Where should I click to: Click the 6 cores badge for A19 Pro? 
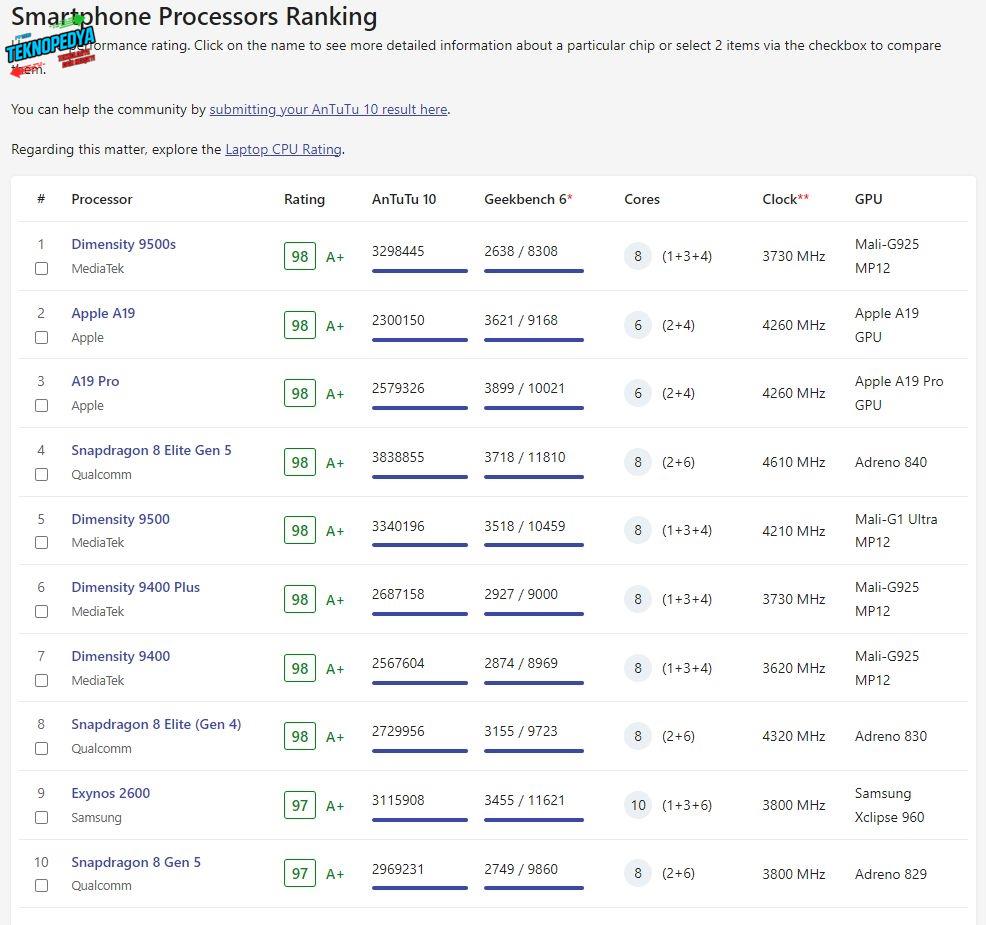click(638, 393)
